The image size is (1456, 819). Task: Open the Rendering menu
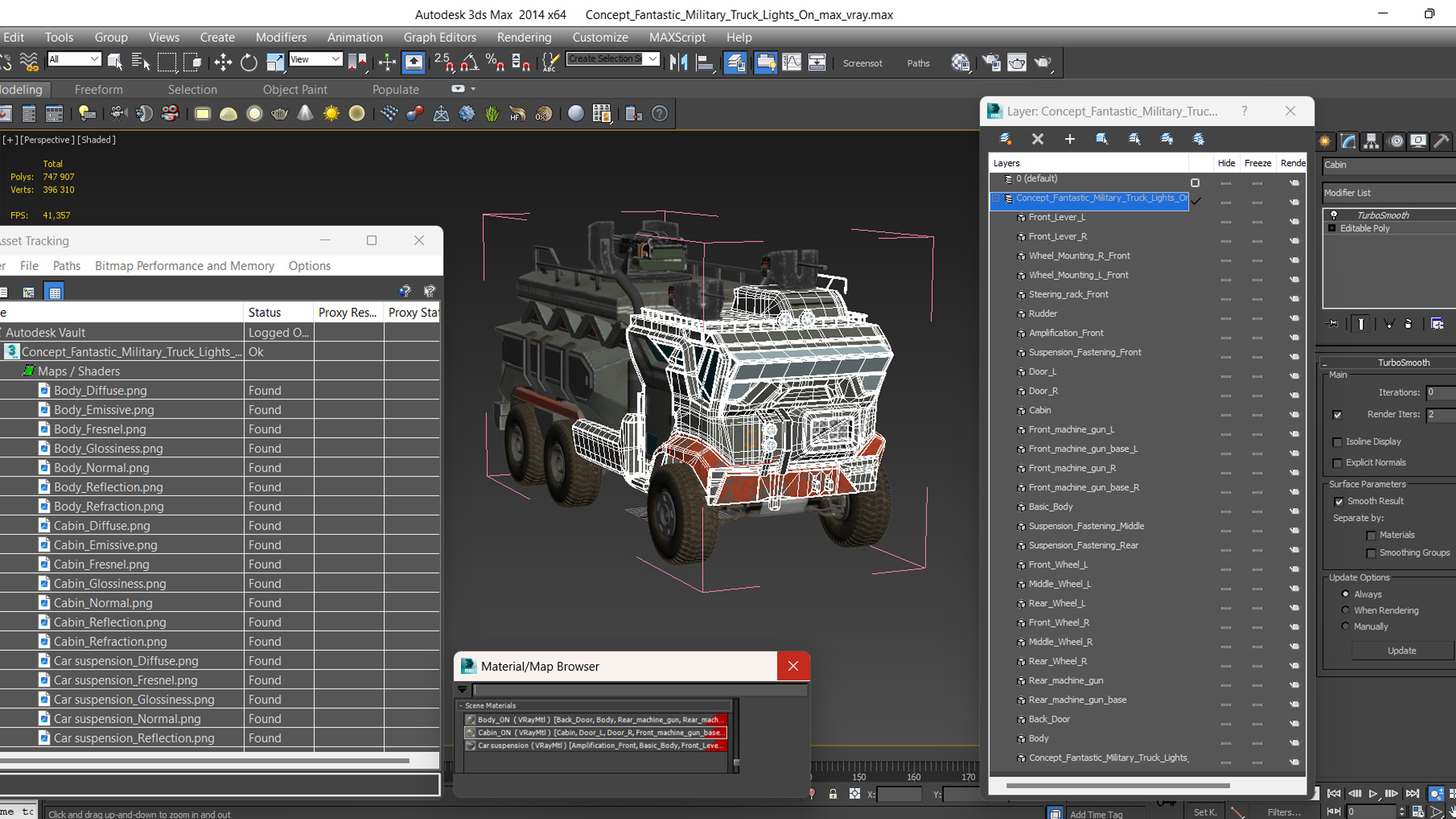point(524,37)
